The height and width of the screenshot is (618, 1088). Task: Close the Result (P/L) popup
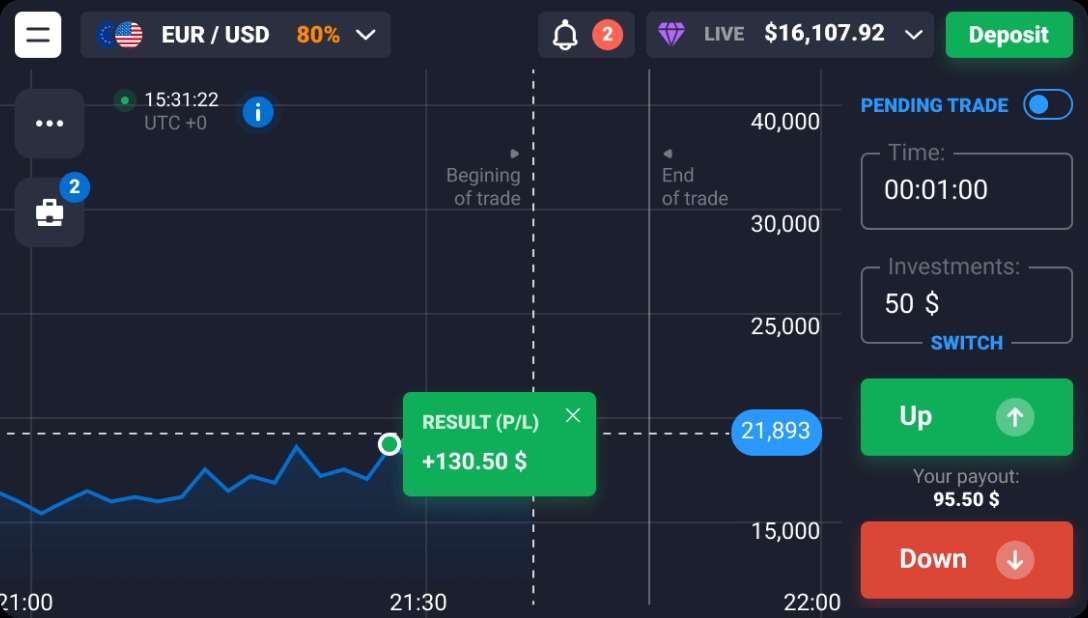(x=573, y=415)
